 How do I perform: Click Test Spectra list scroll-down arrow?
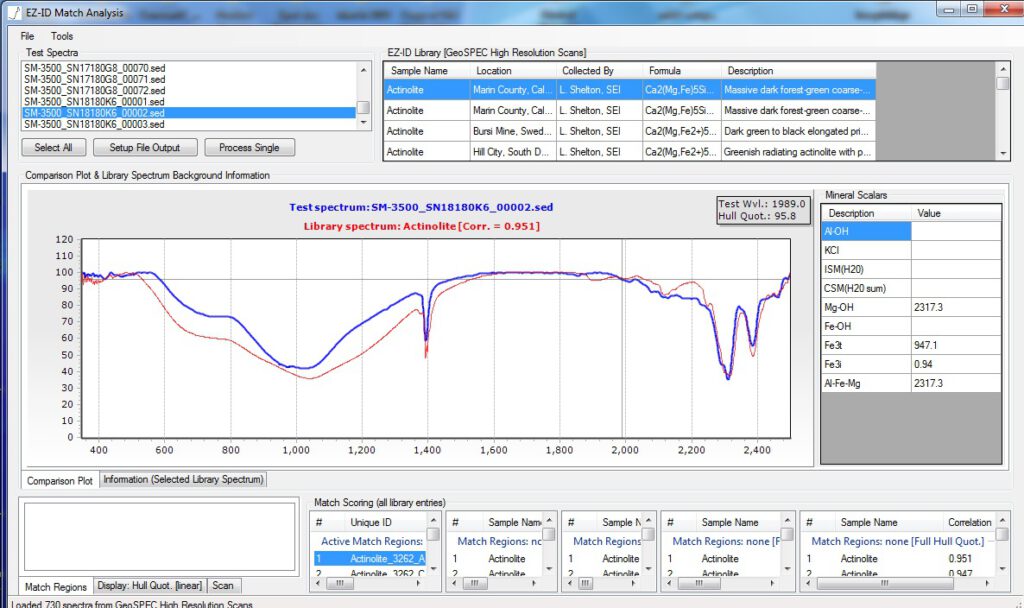click(364, 124)
